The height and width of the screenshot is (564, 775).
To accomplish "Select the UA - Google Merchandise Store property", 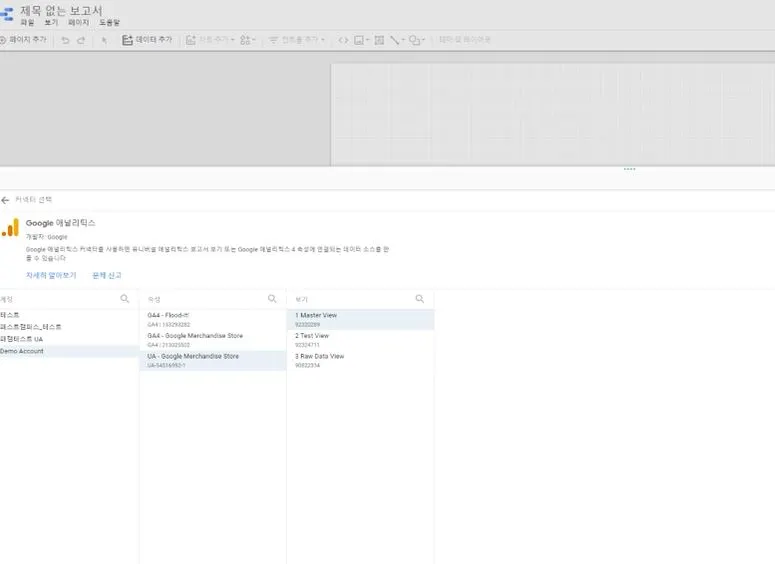I will tap(213, 360).
